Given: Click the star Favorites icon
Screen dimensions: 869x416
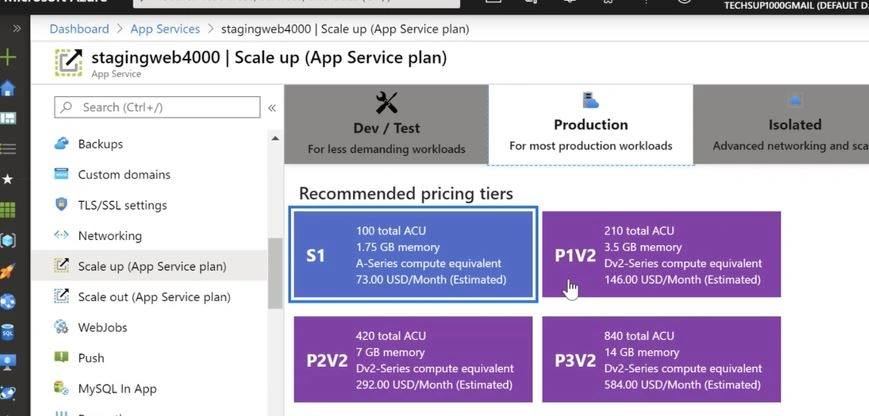Looking at the screenshot, I should (8, 179).
